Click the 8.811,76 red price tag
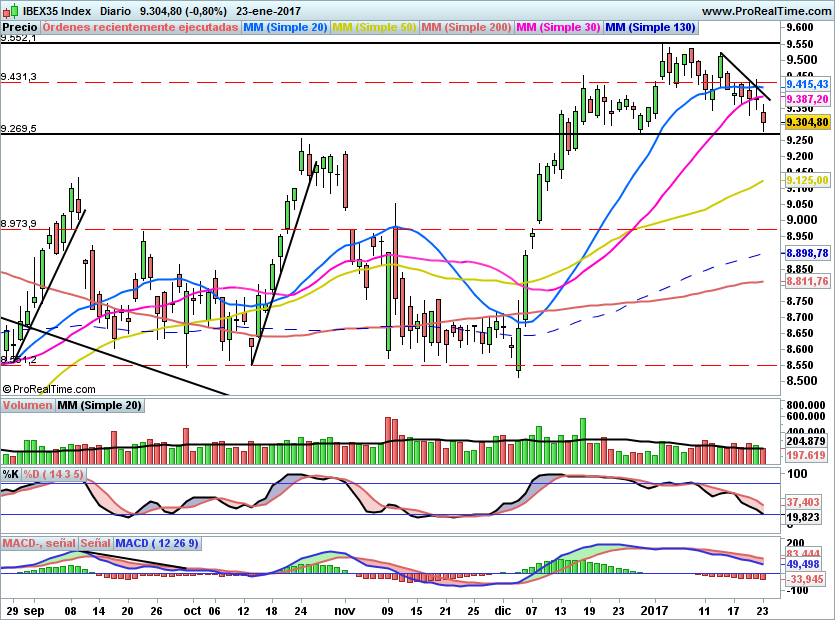Screen dimensions: 835x620 tap(807, 281)
